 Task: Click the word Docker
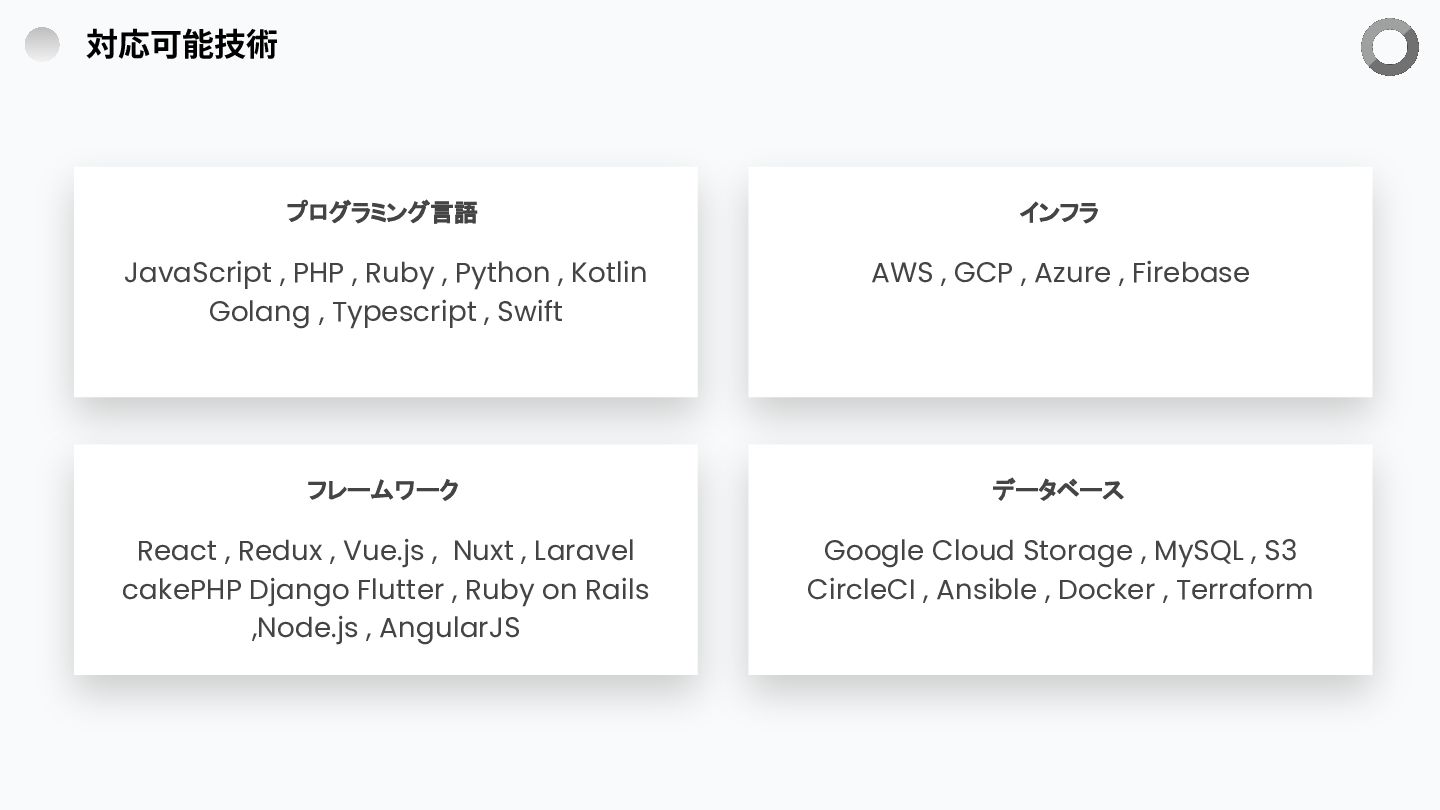[1106, 590]
